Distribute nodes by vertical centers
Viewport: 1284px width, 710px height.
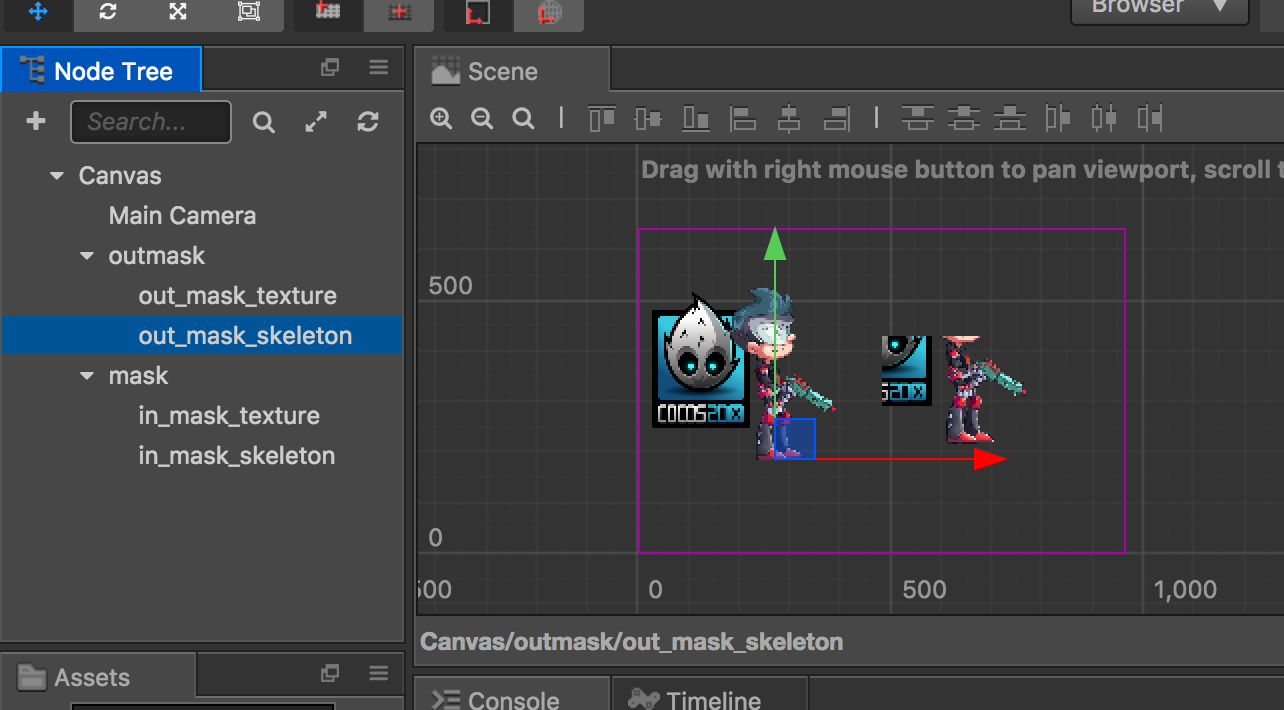[x=964, y=119]
